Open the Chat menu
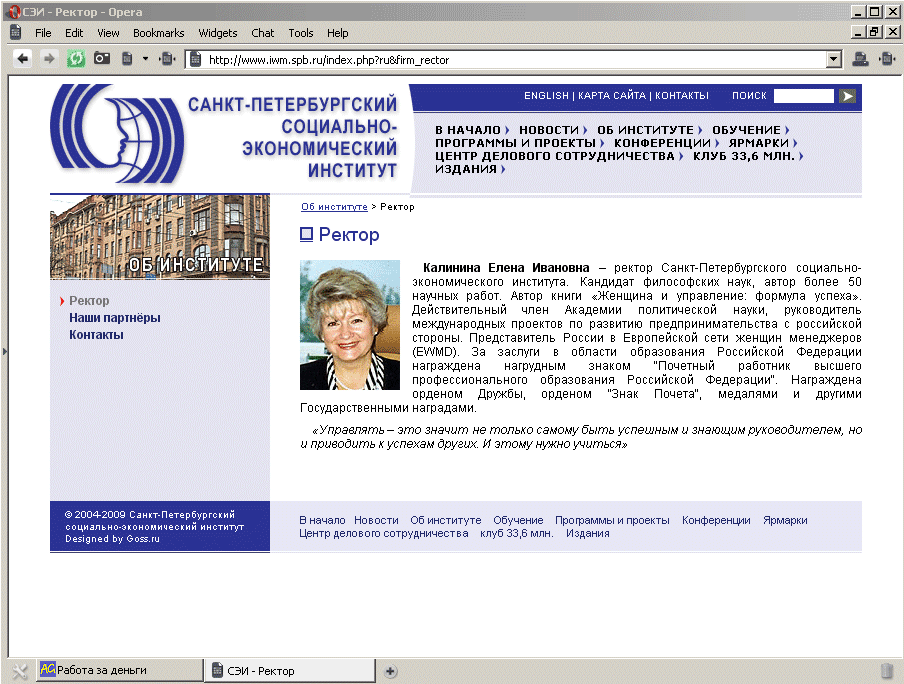The image size is (904, 684). [263, 33]
